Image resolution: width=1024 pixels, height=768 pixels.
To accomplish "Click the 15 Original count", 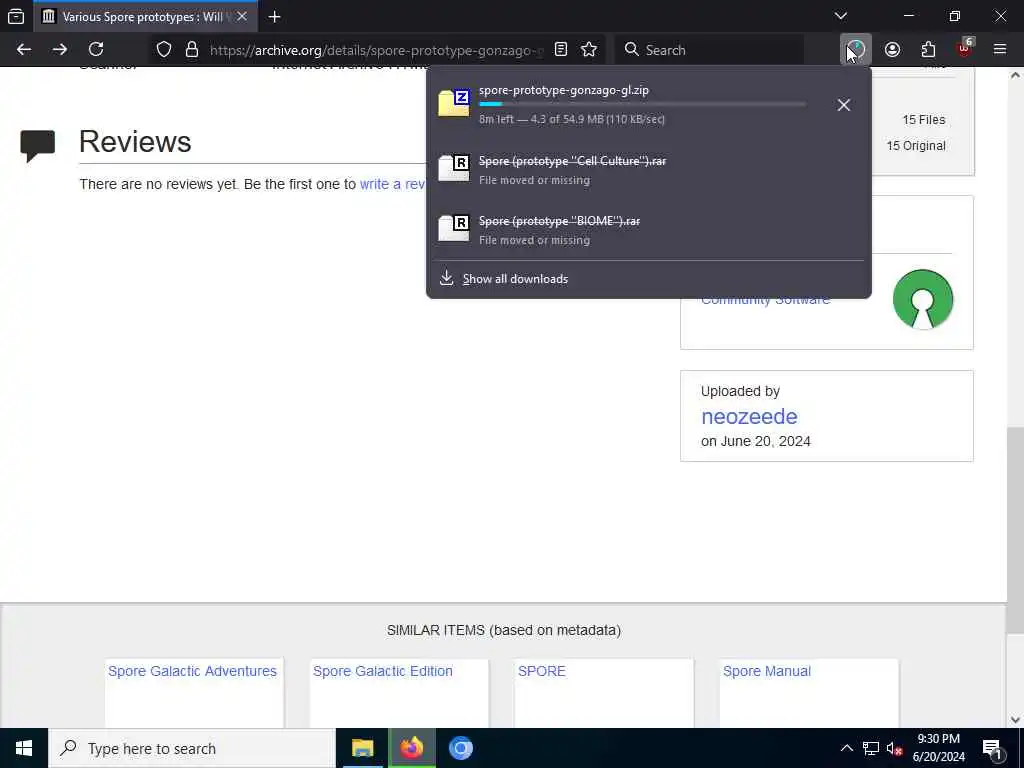I will 916,146.
